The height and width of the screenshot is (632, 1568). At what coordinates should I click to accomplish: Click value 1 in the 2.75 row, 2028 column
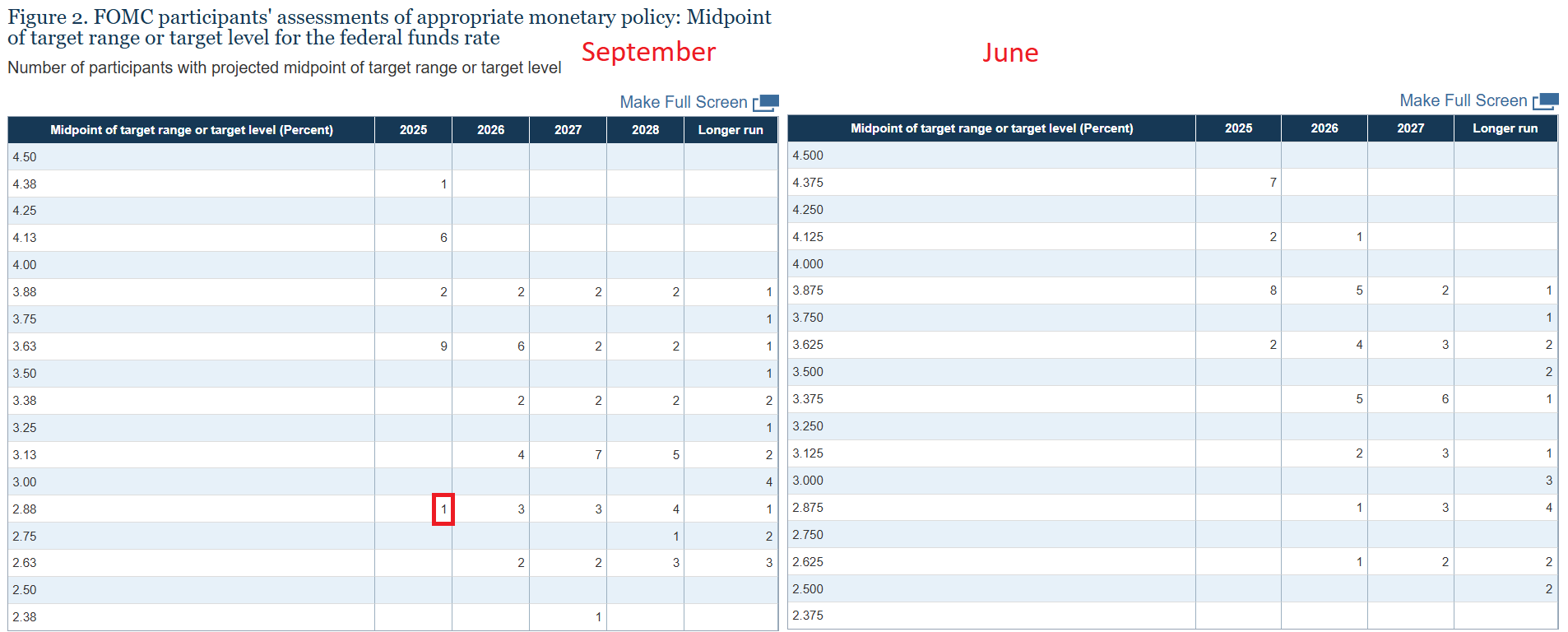[x=676, y=537]
